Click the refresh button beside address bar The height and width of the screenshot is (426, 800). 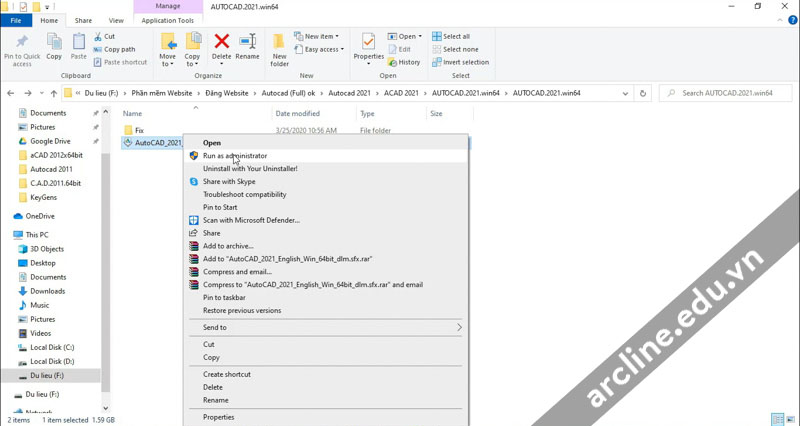(x=643, y=93)
